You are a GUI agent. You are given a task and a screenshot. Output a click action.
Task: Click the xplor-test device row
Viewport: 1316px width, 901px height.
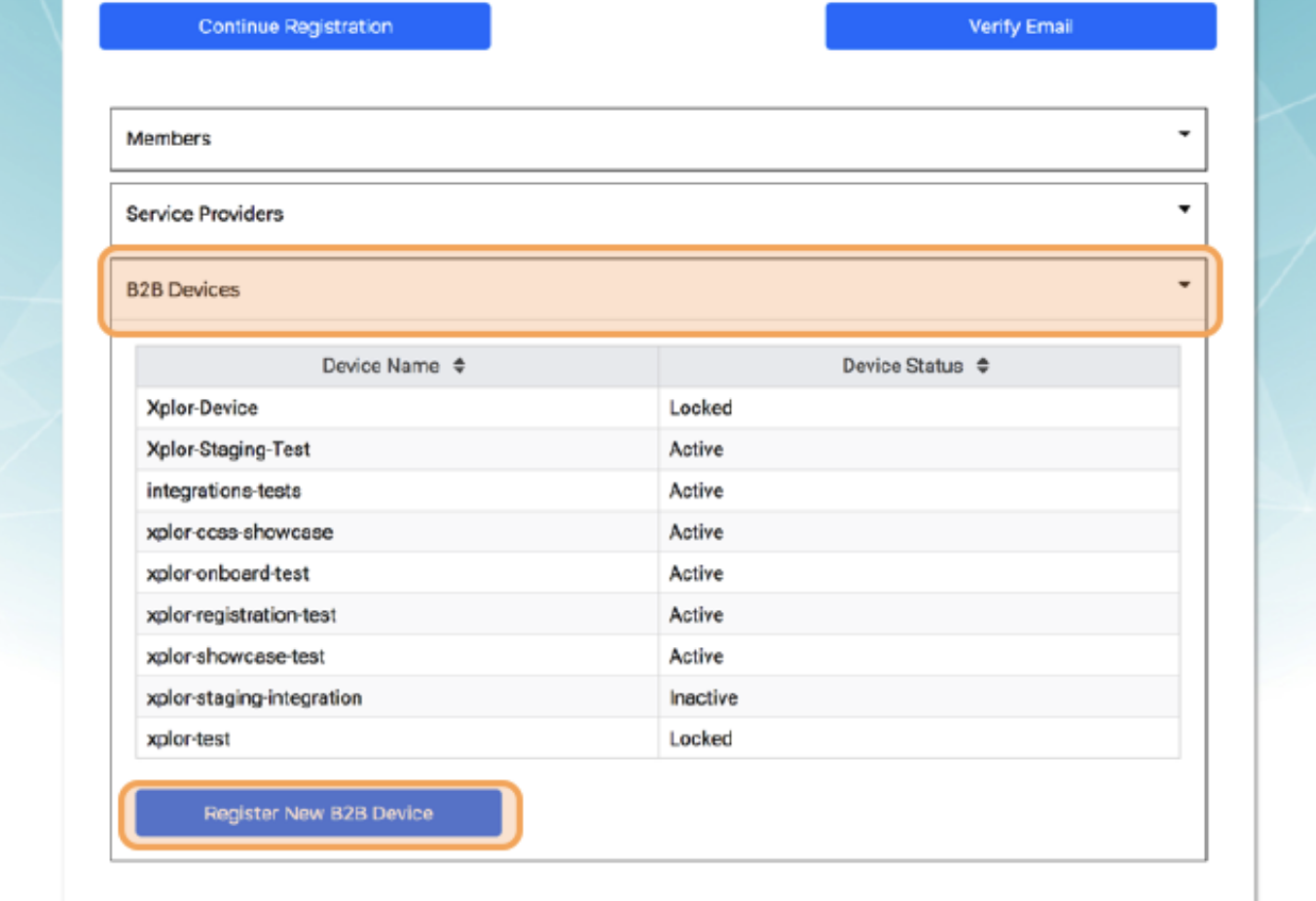coord(189,739)
